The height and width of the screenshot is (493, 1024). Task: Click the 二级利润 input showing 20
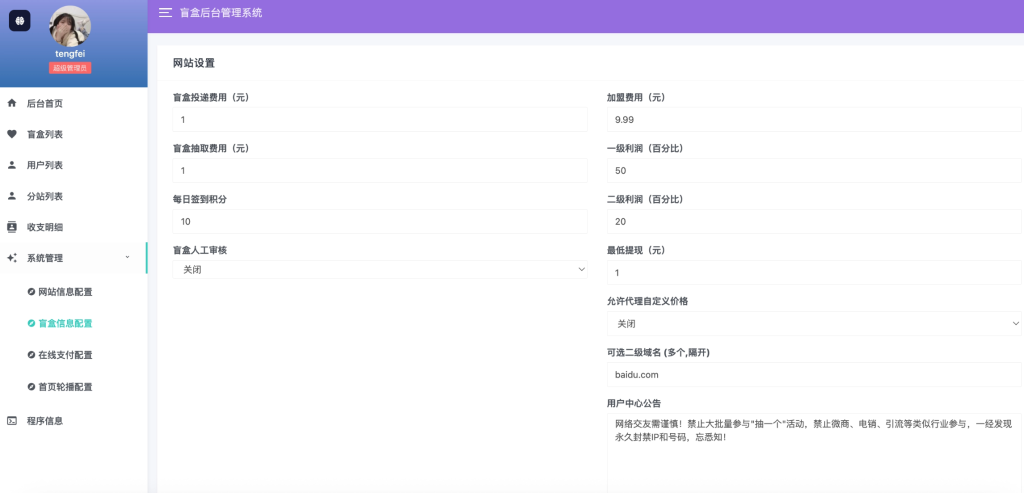coord(814,221)
